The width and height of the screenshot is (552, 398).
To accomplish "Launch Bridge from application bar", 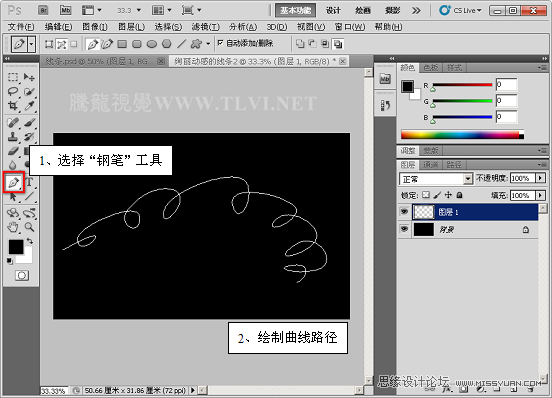I will (43, 11).
